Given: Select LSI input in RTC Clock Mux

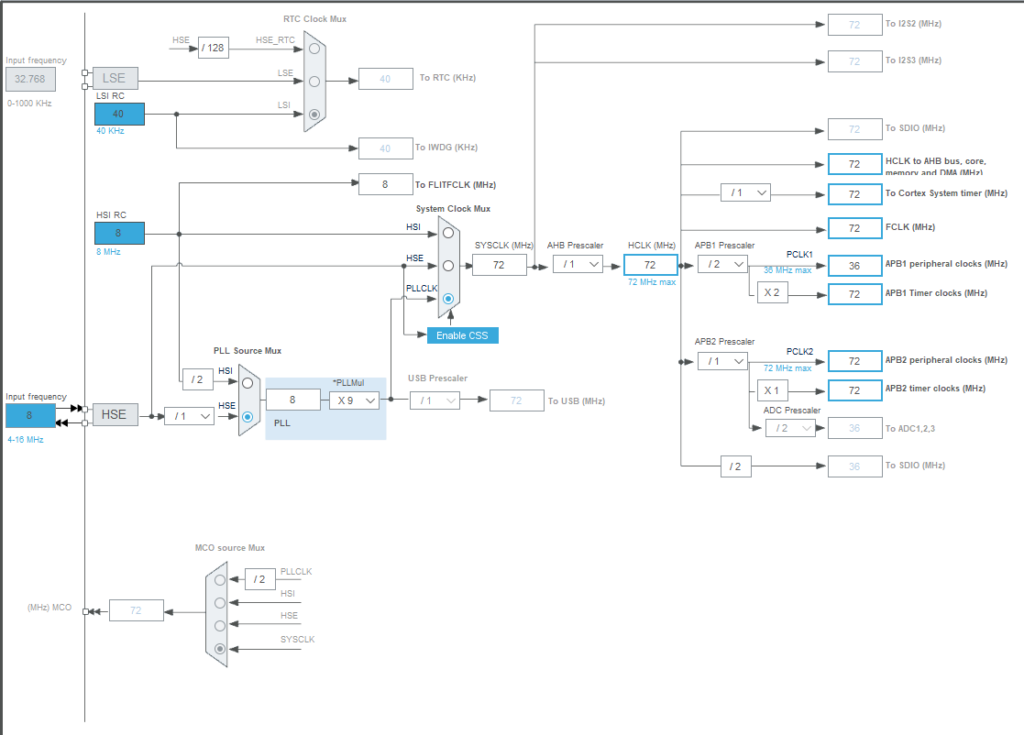Looking at the screenshot, I should coord(314,114).
